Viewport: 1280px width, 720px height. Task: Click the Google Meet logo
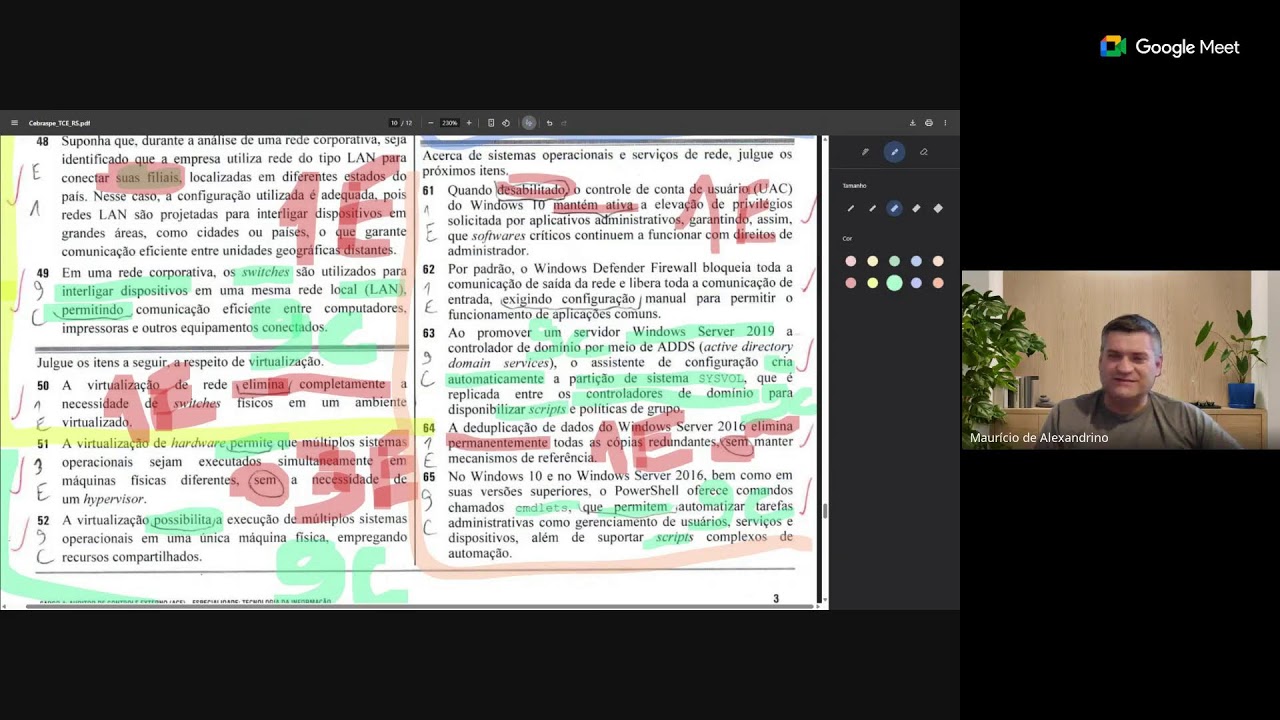pyautogui.click(x=1170, y=47)
